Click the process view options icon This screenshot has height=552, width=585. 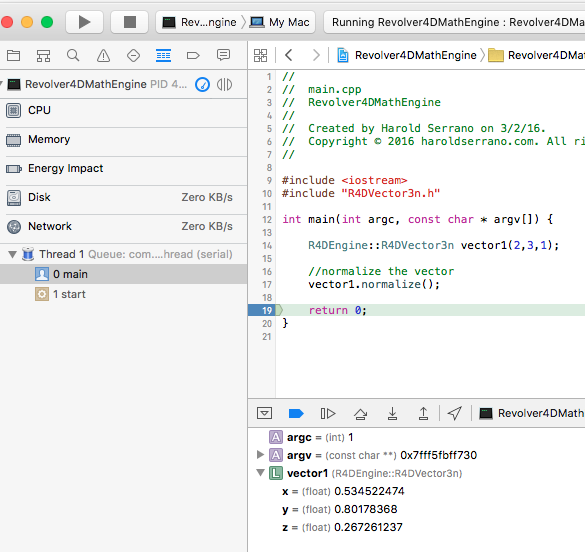(x=224, y=85)
